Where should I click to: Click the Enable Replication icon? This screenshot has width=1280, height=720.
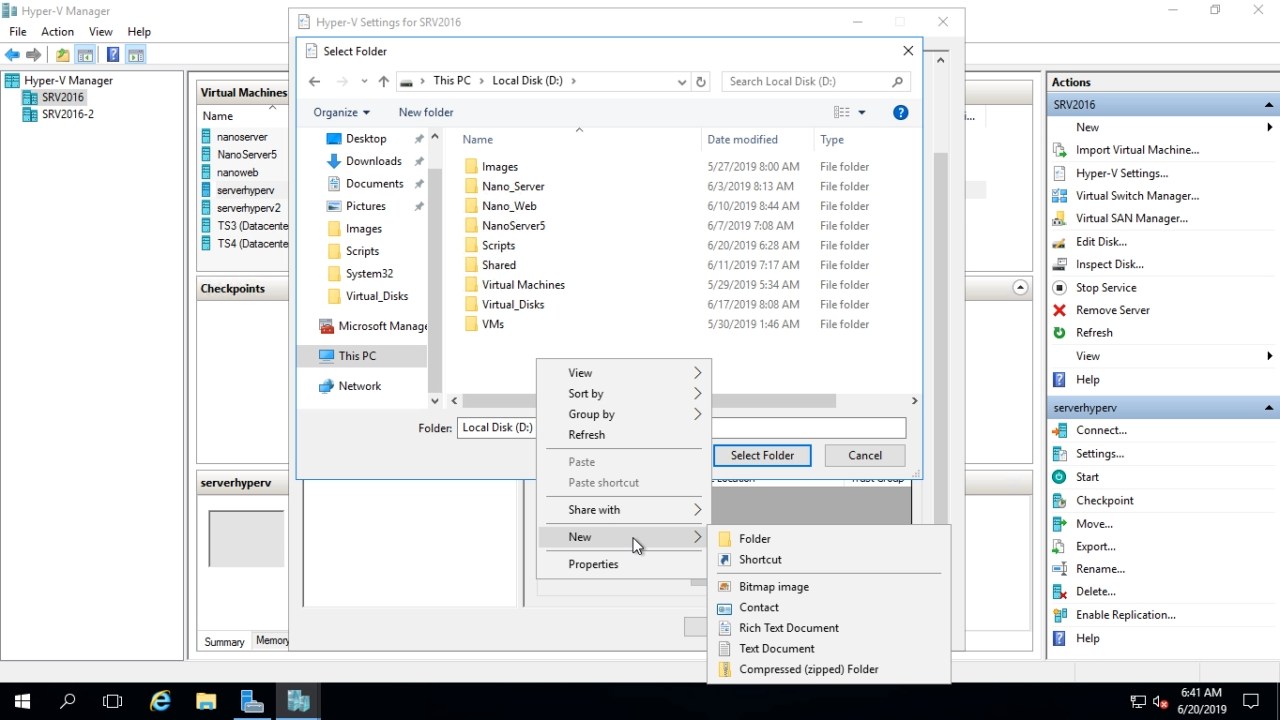point(1059,615)
